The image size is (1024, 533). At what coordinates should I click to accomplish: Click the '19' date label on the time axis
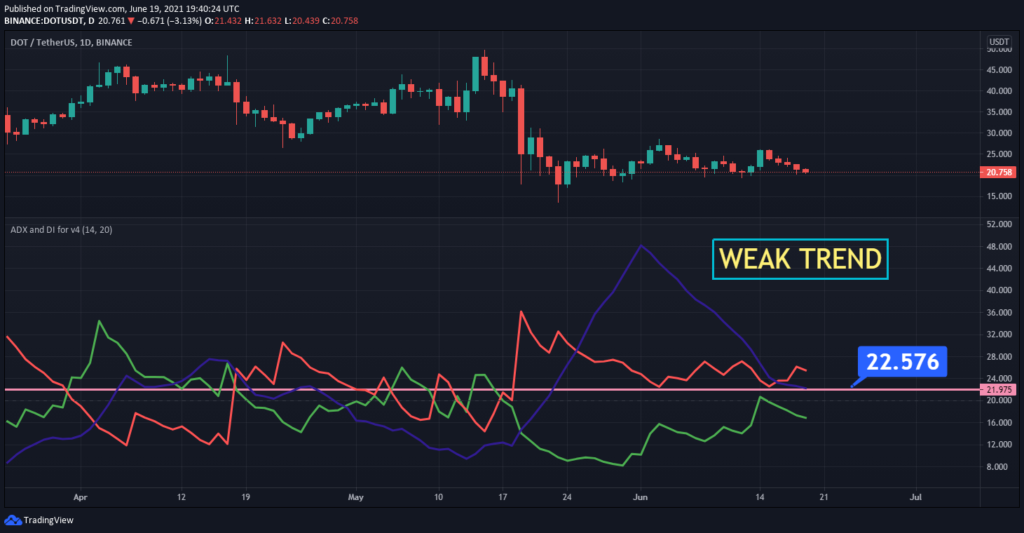246,497
